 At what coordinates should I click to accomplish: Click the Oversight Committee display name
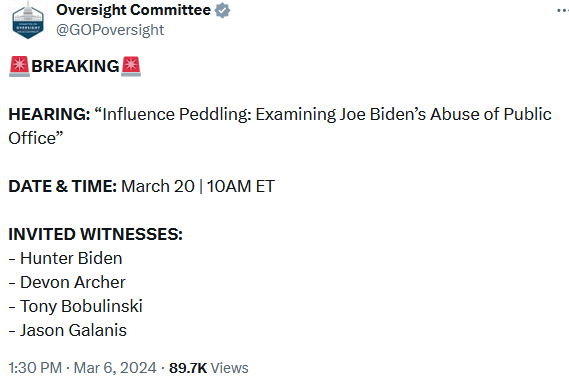[133, 10]
